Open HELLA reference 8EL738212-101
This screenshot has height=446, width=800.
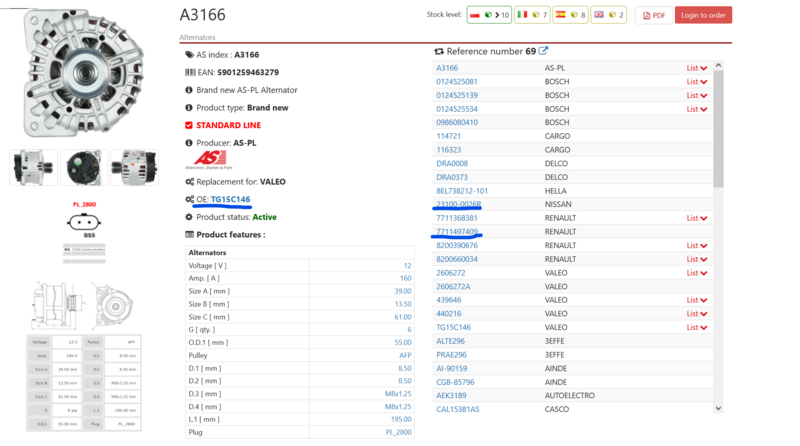tap(462, 191)
